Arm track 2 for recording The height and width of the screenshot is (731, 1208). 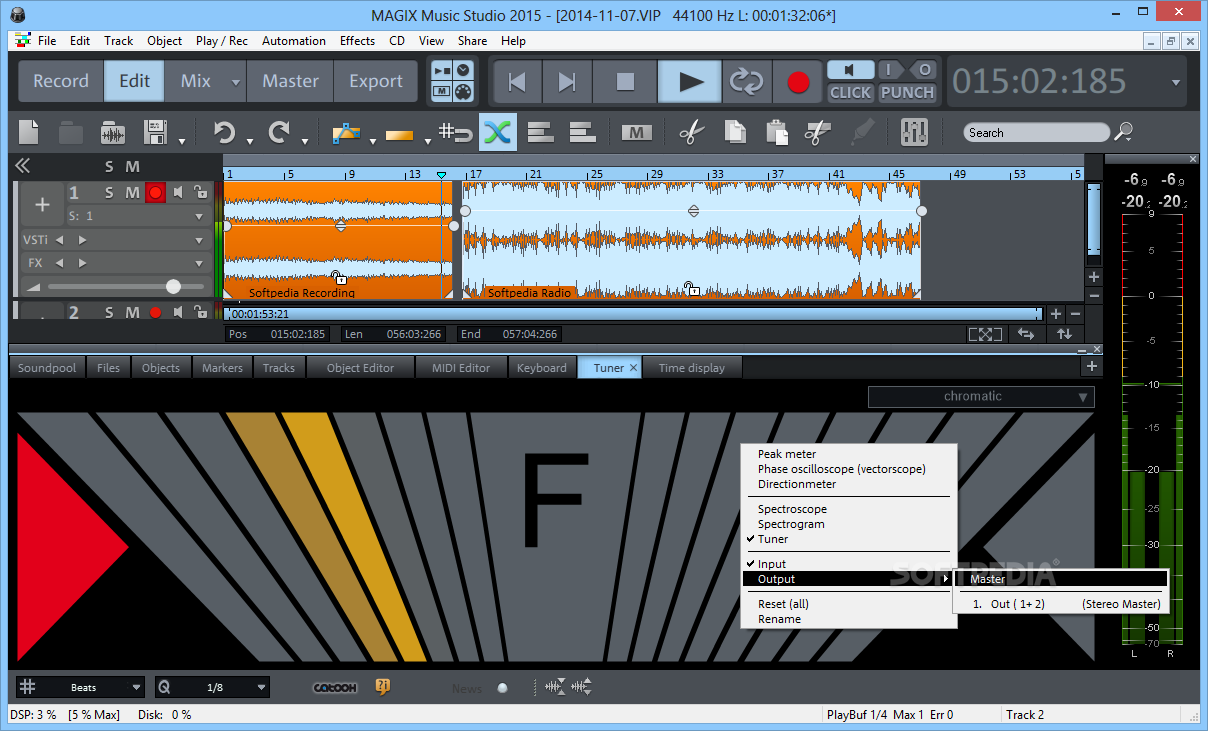point(155,313)
